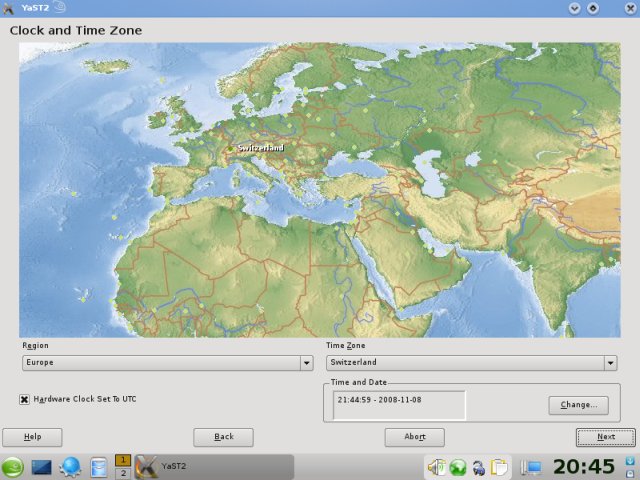The height and width of the screenshot is (480, 640).
Task: Proceed with the Next button
Action: point(606,437)
